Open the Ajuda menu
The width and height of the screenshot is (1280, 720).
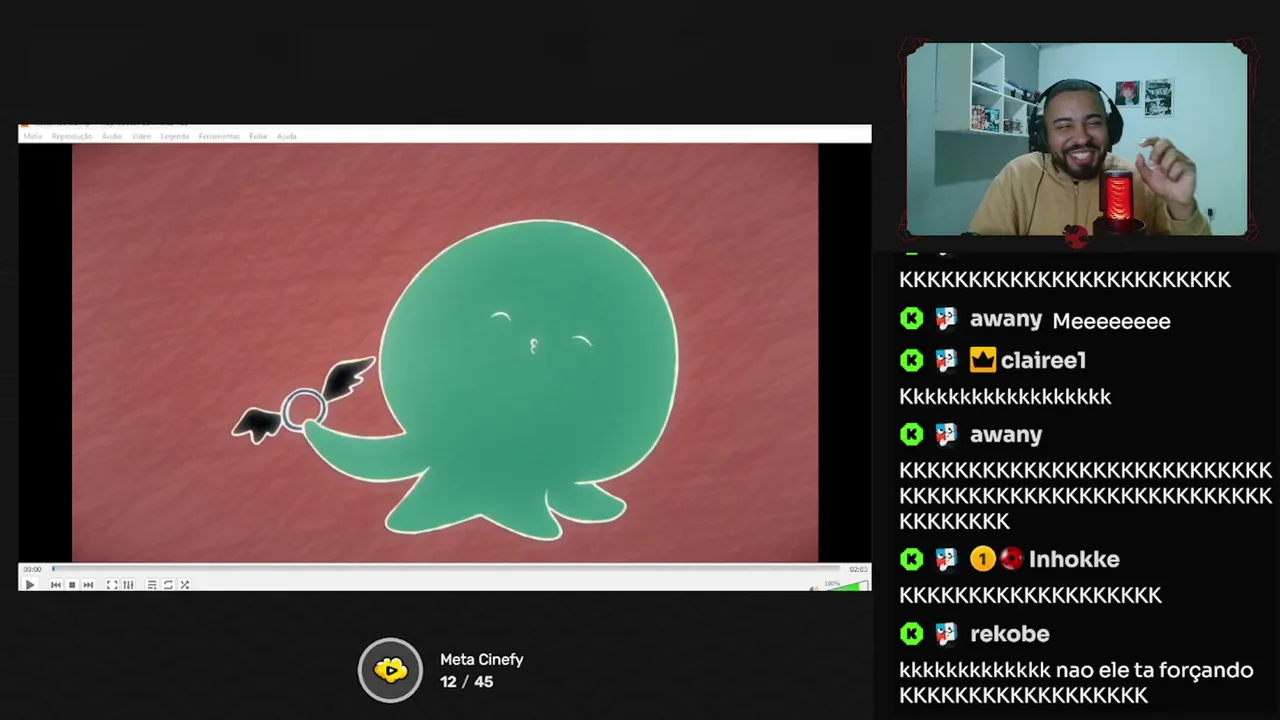point(286,136)
